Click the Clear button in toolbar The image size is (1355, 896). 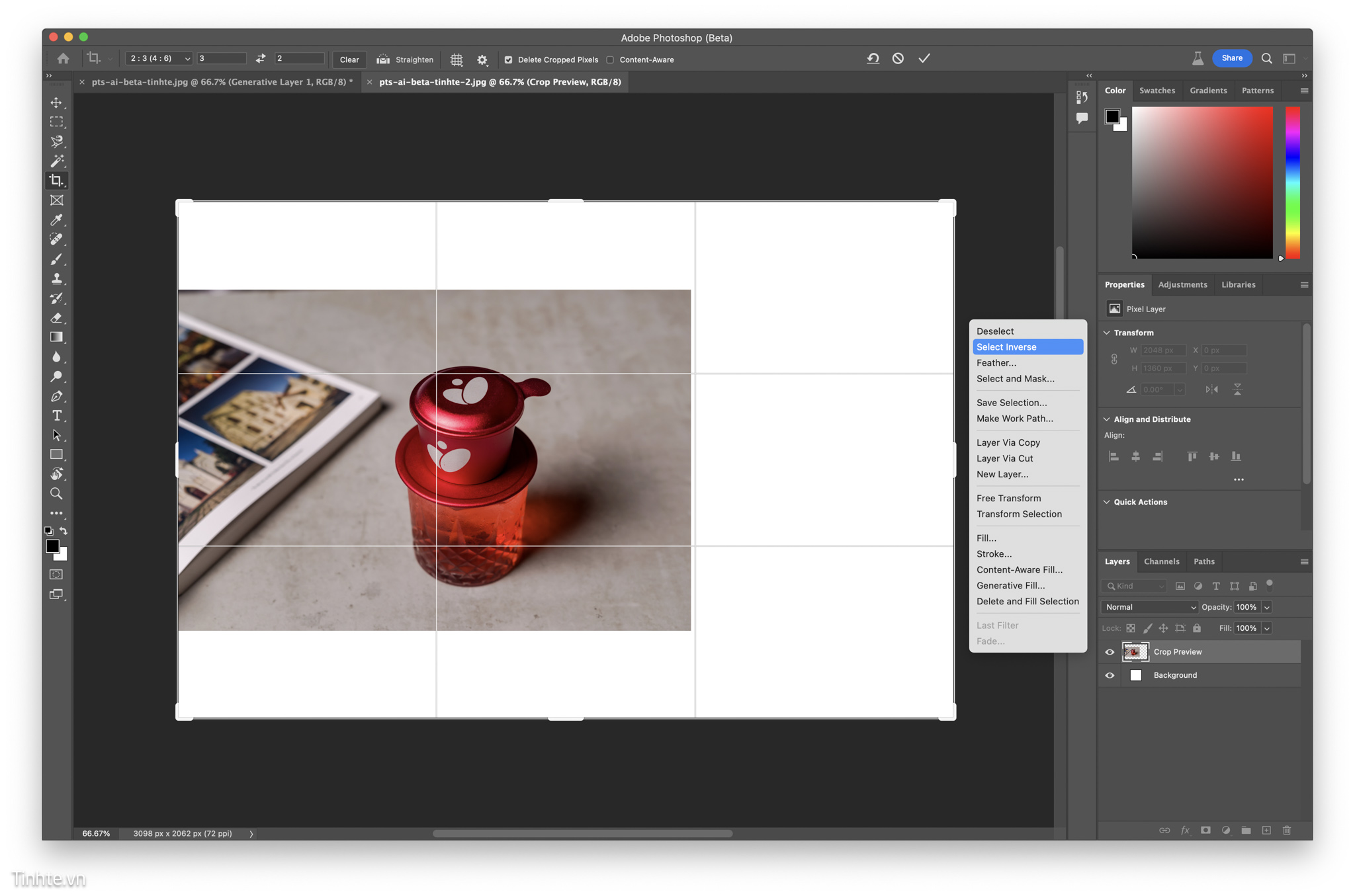coord(349,58)
